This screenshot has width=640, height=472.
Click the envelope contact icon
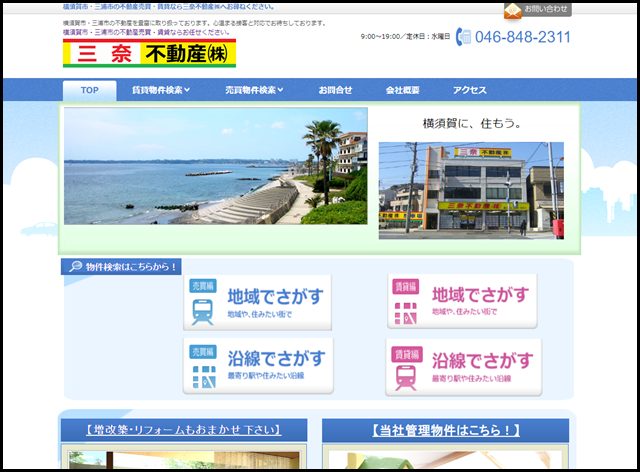pos(513,11)
